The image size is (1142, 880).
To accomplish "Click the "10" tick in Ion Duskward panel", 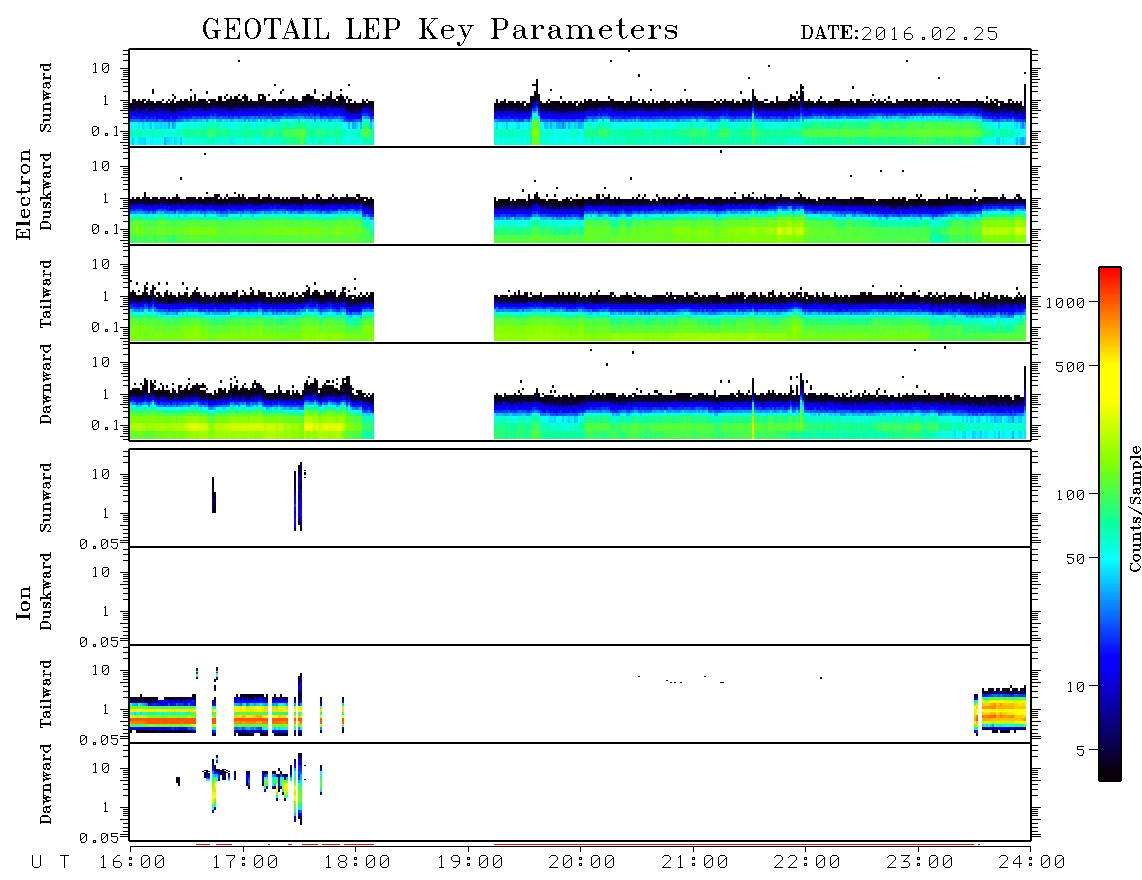I will tap(101, 573).
